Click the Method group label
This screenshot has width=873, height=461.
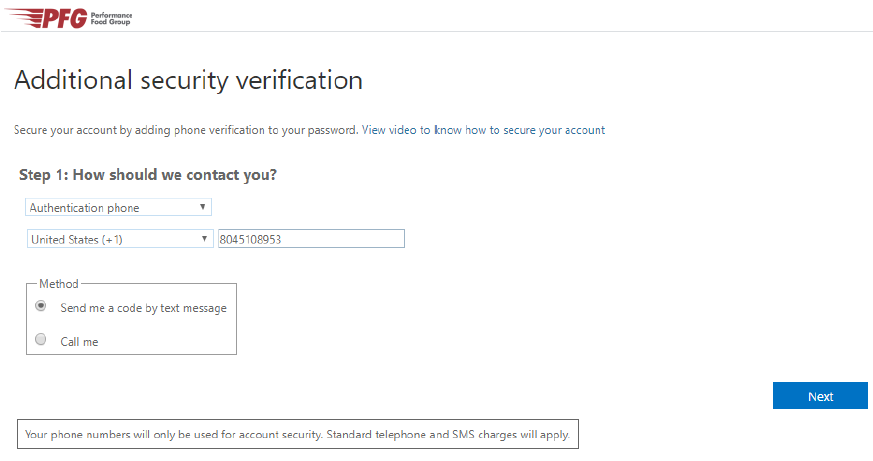(x=58, y=284)
